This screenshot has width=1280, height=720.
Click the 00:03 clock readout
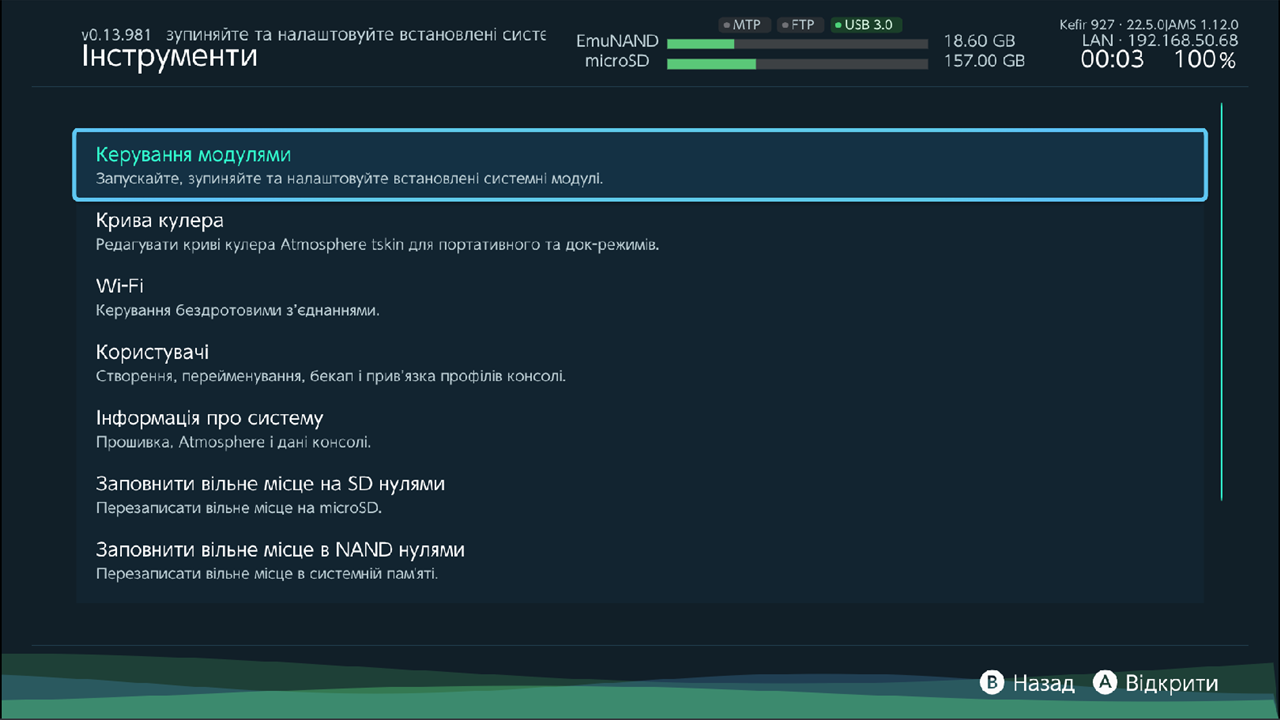(1112, 60)
